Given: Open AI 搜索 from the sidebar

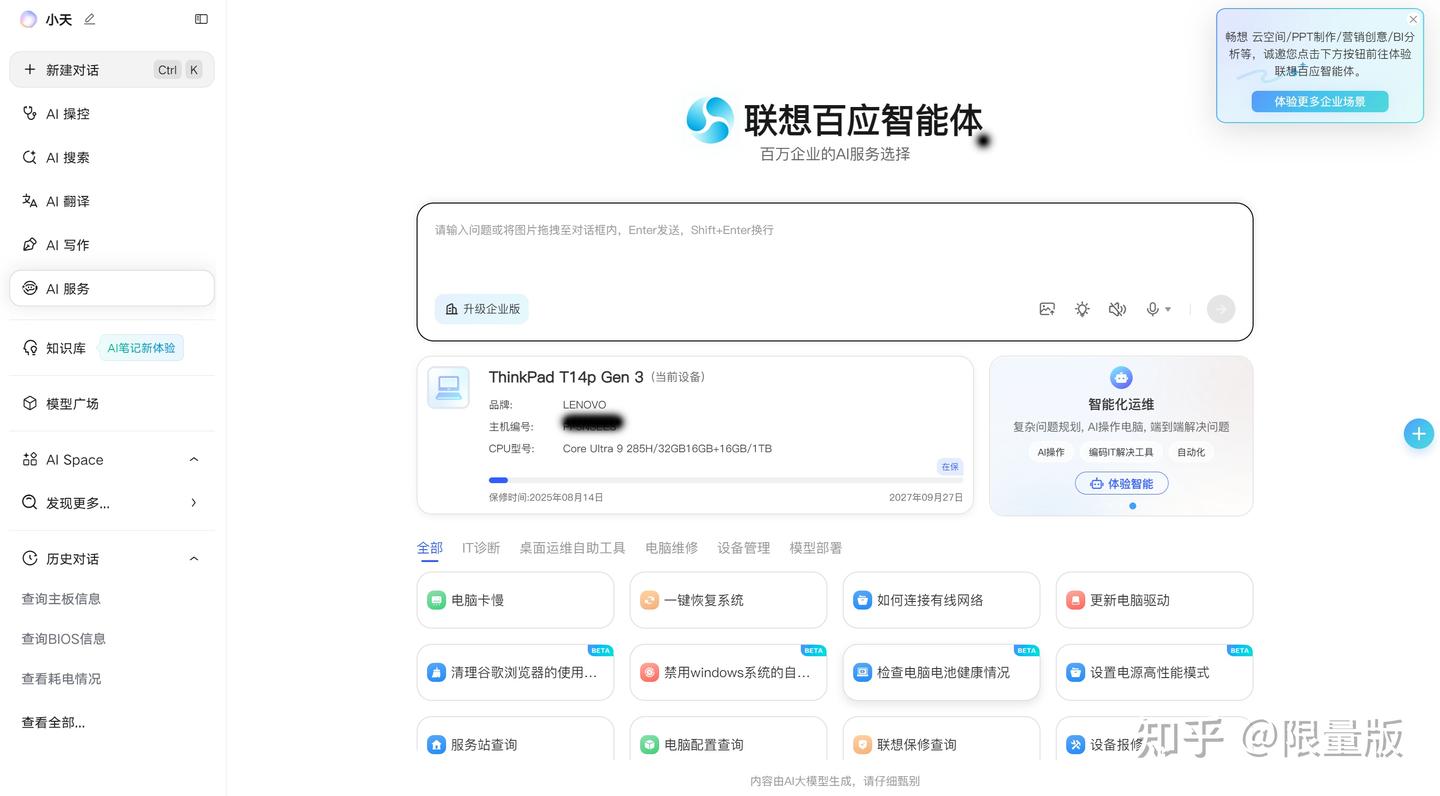Looking at the screenshot, I should pos(112,158).
